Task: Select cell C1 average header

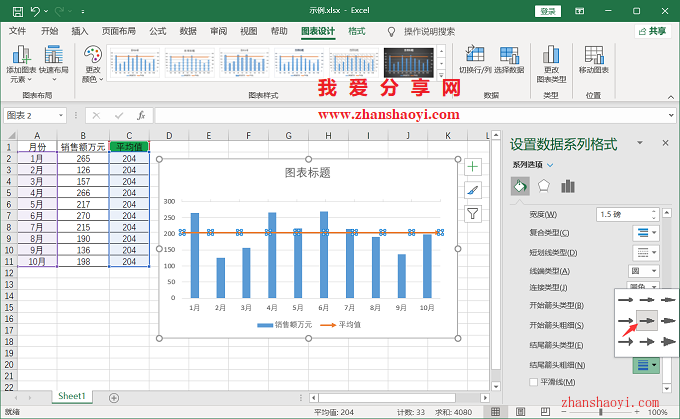Action: (129, 147)
